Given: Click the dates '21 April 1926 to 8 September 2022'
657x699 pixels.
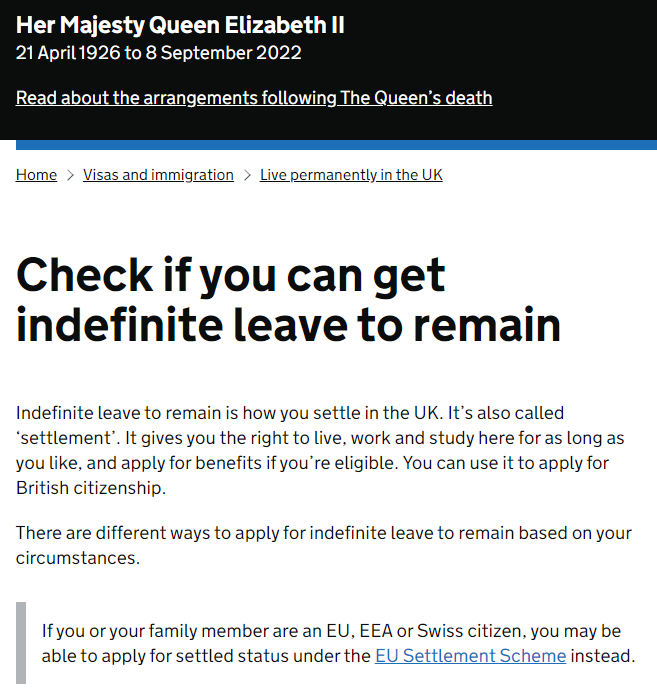Looking at the screenshot, I should pos(158,53).
